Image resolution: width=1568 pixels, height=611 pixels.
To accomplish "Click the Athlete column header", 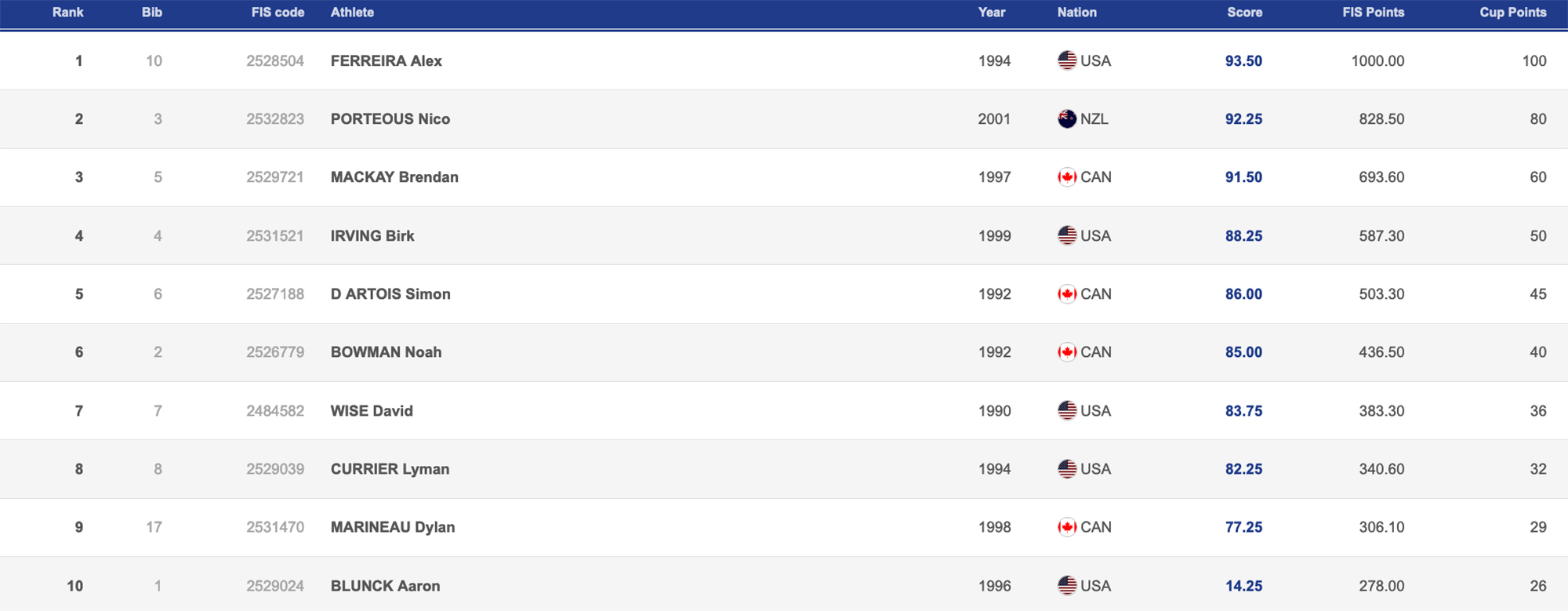I will [x=352, y=13].
